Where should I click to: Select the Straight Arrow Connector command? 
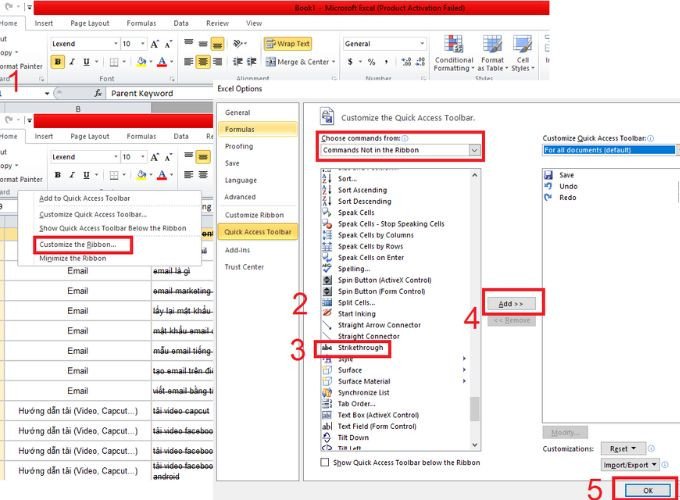tap(379, 325)
